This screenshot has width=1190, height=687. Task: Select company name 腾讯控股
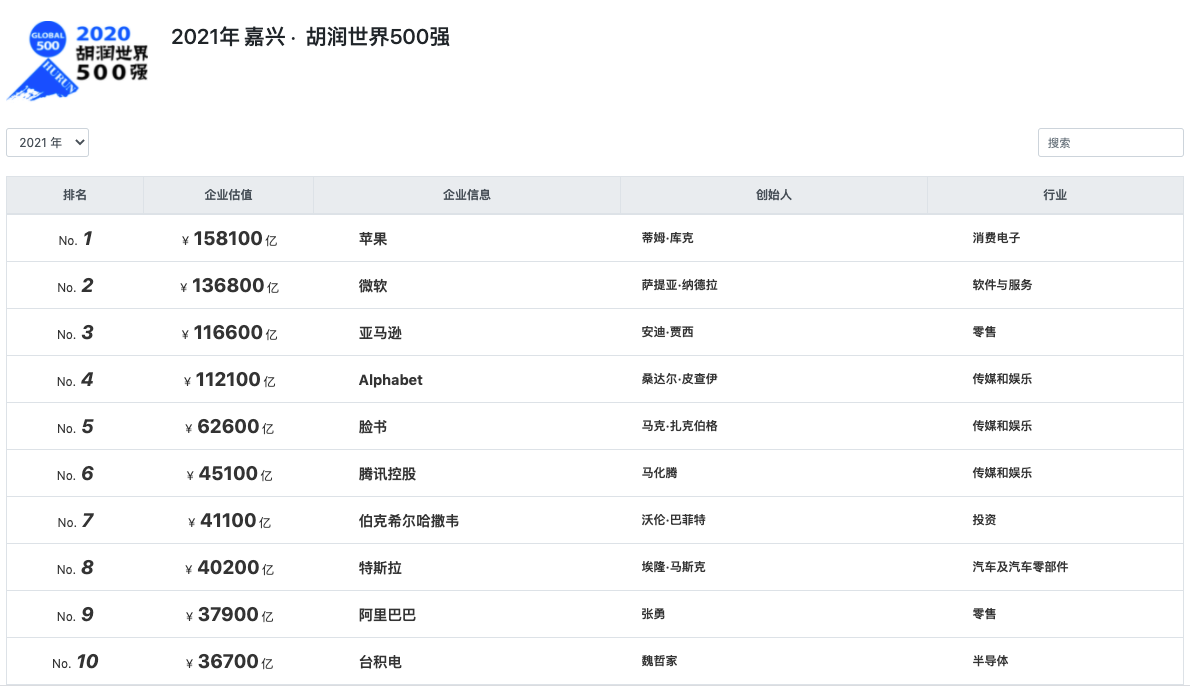(x=387, y=474)
